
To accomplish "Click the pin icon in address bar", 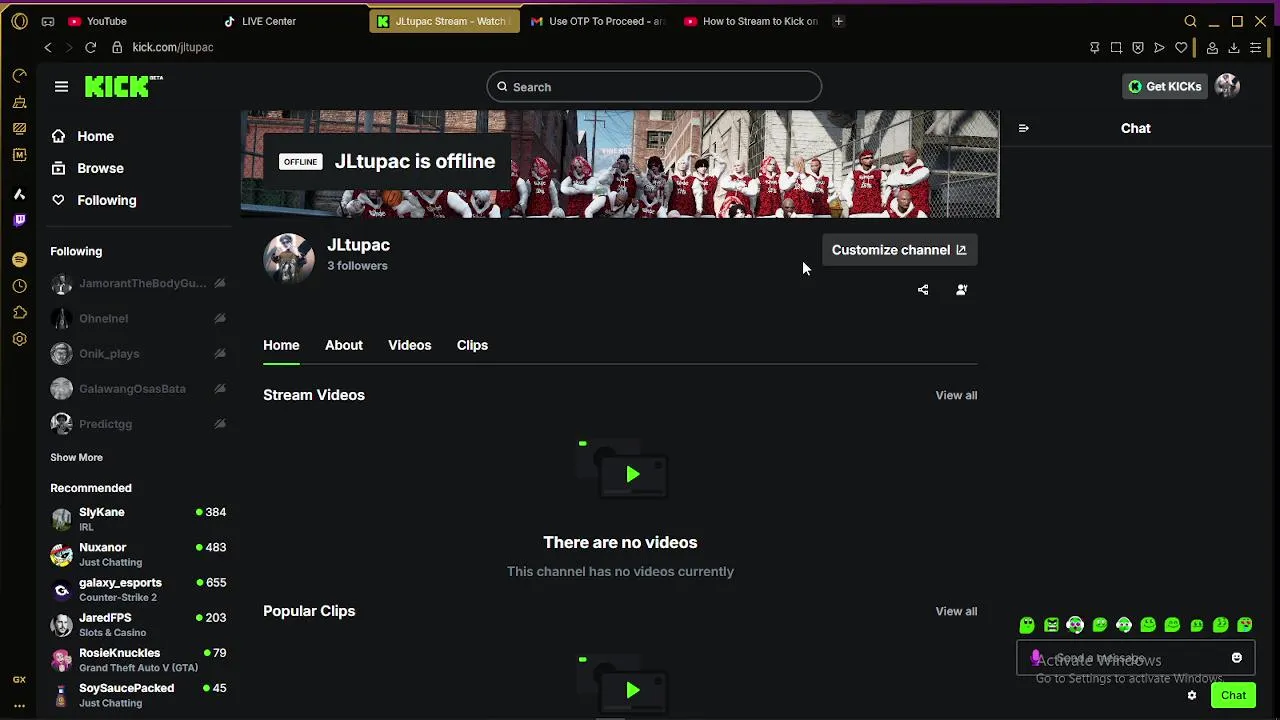I will 1094,48.
